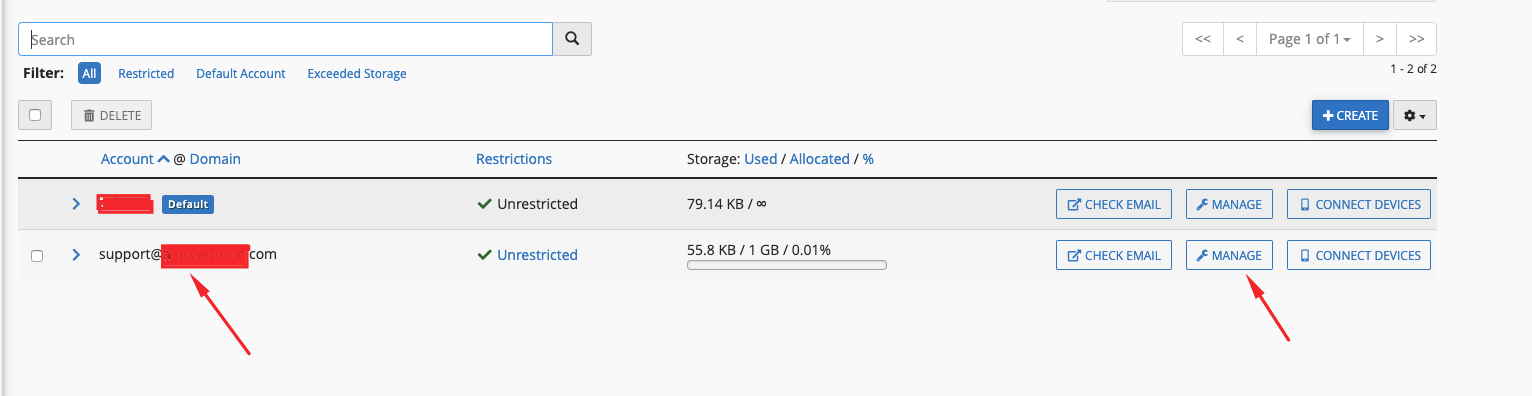Viewport: 1532px width, 396px height.
Task: Open Connect Devices for support account
Action: click(x=1359, y=255)
